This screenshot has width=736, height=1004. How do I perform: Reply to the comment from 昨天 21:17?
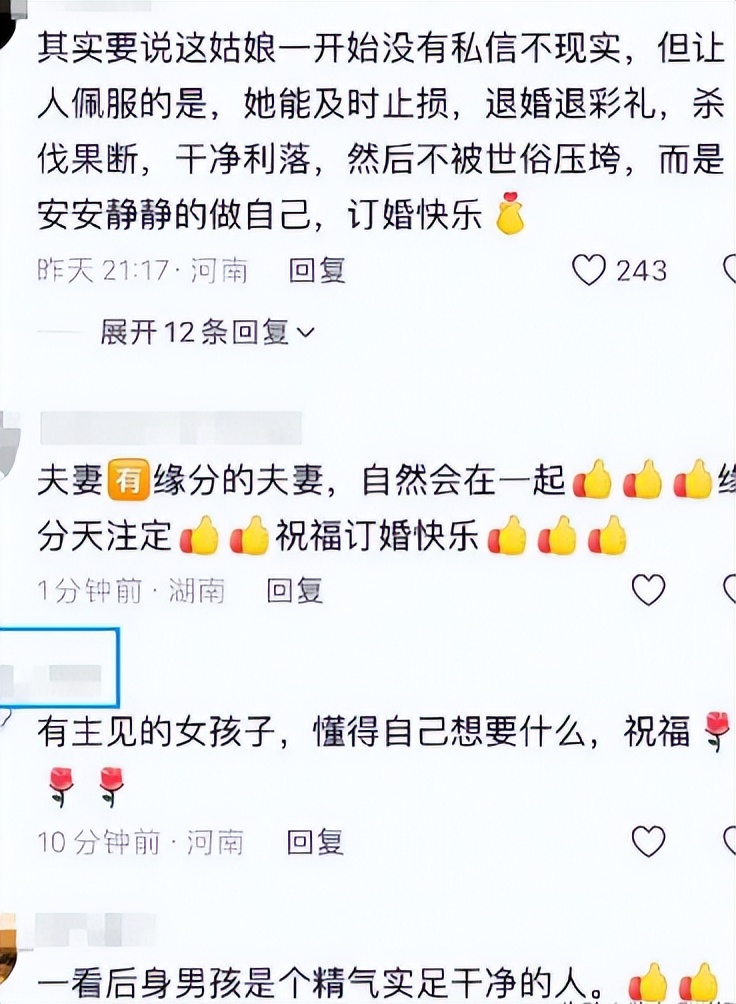[317, 270]
